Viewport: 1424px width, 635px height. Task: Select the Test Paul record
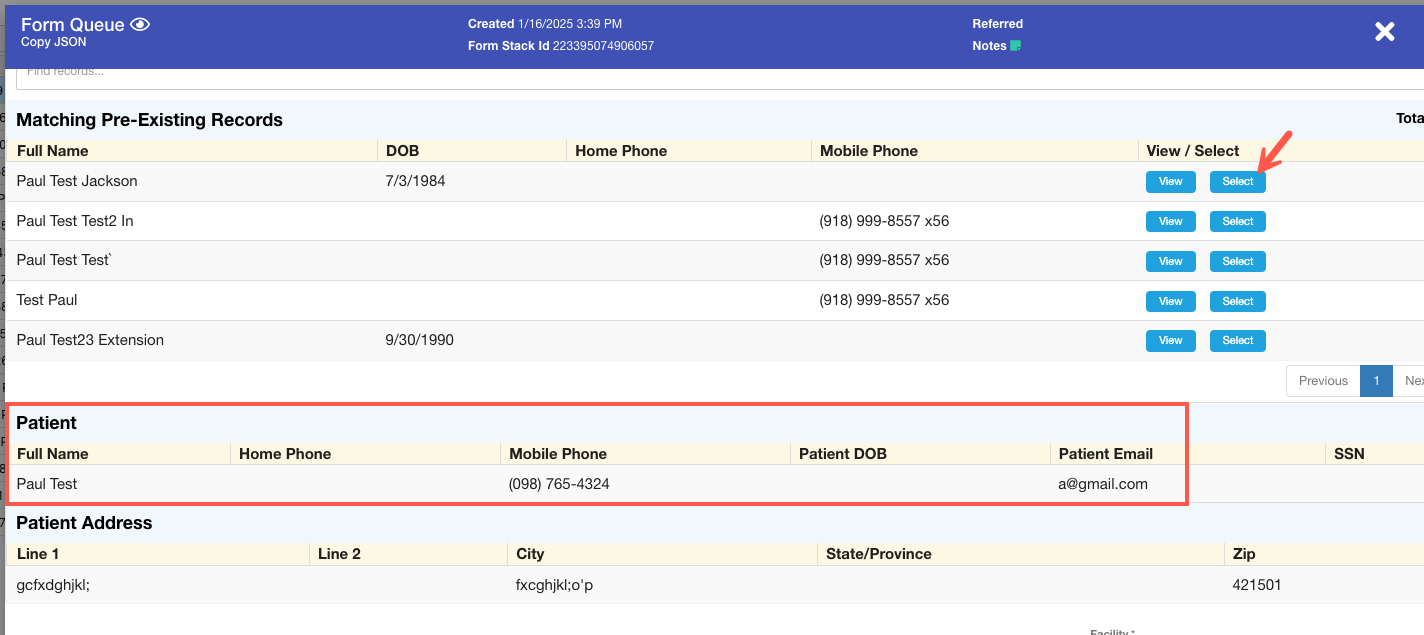click(x=1237, y=302)
